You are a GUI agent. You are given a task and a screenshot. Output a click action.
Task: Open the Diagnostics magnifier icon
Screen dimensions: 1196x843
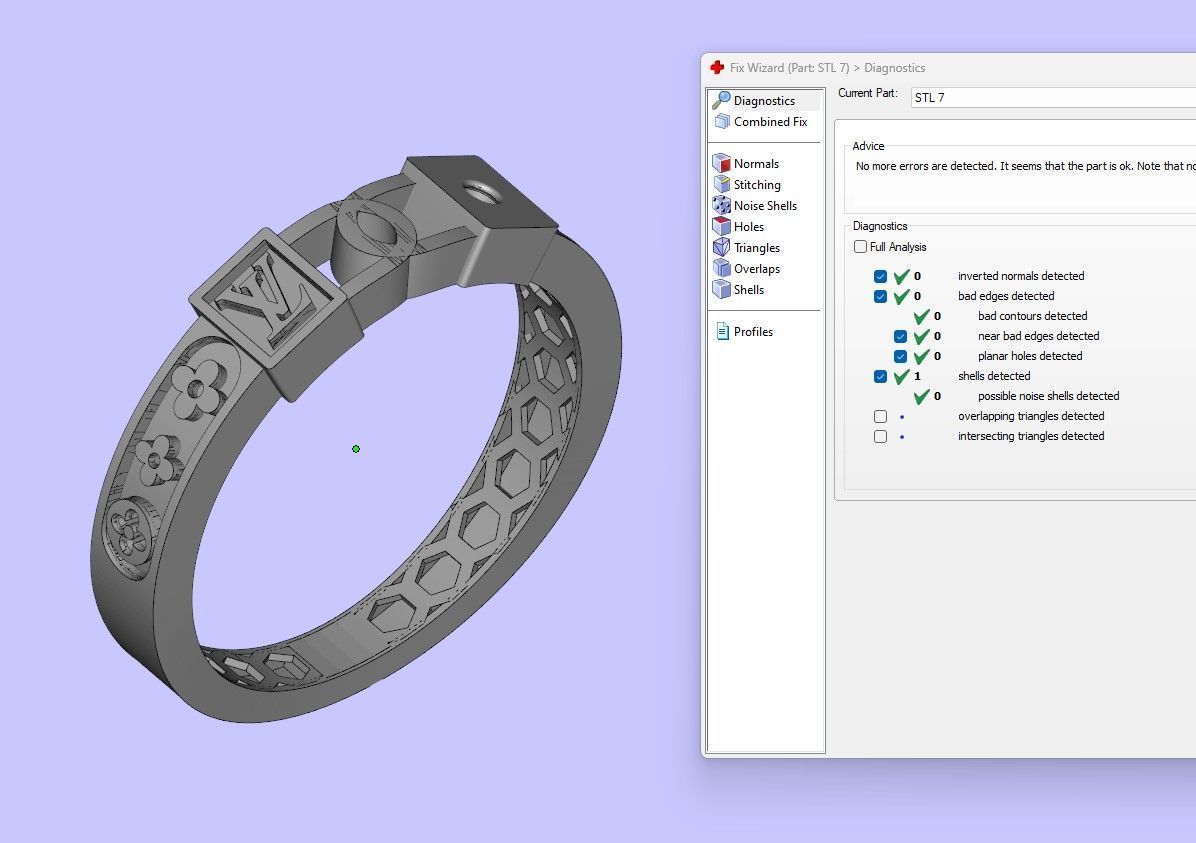click(721, 100)
